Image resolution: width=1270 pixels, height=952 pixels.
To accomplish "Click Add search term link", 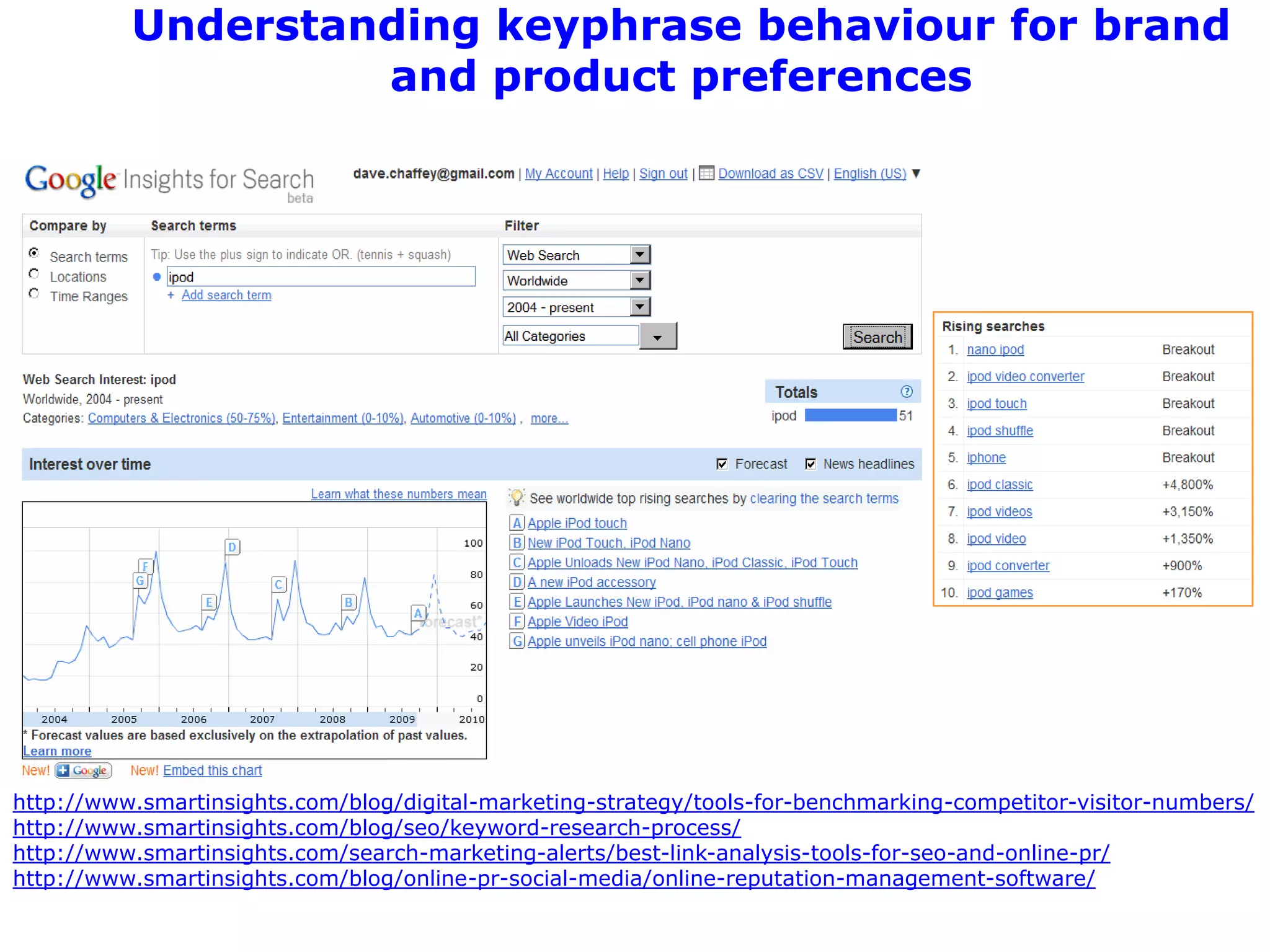I will [x=226, y=295].
